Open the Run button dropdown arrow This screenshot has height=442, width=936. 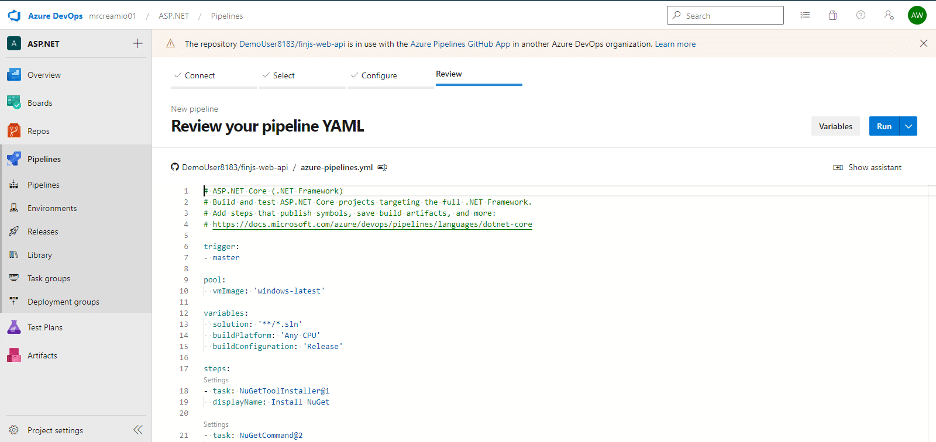point(909,127)
